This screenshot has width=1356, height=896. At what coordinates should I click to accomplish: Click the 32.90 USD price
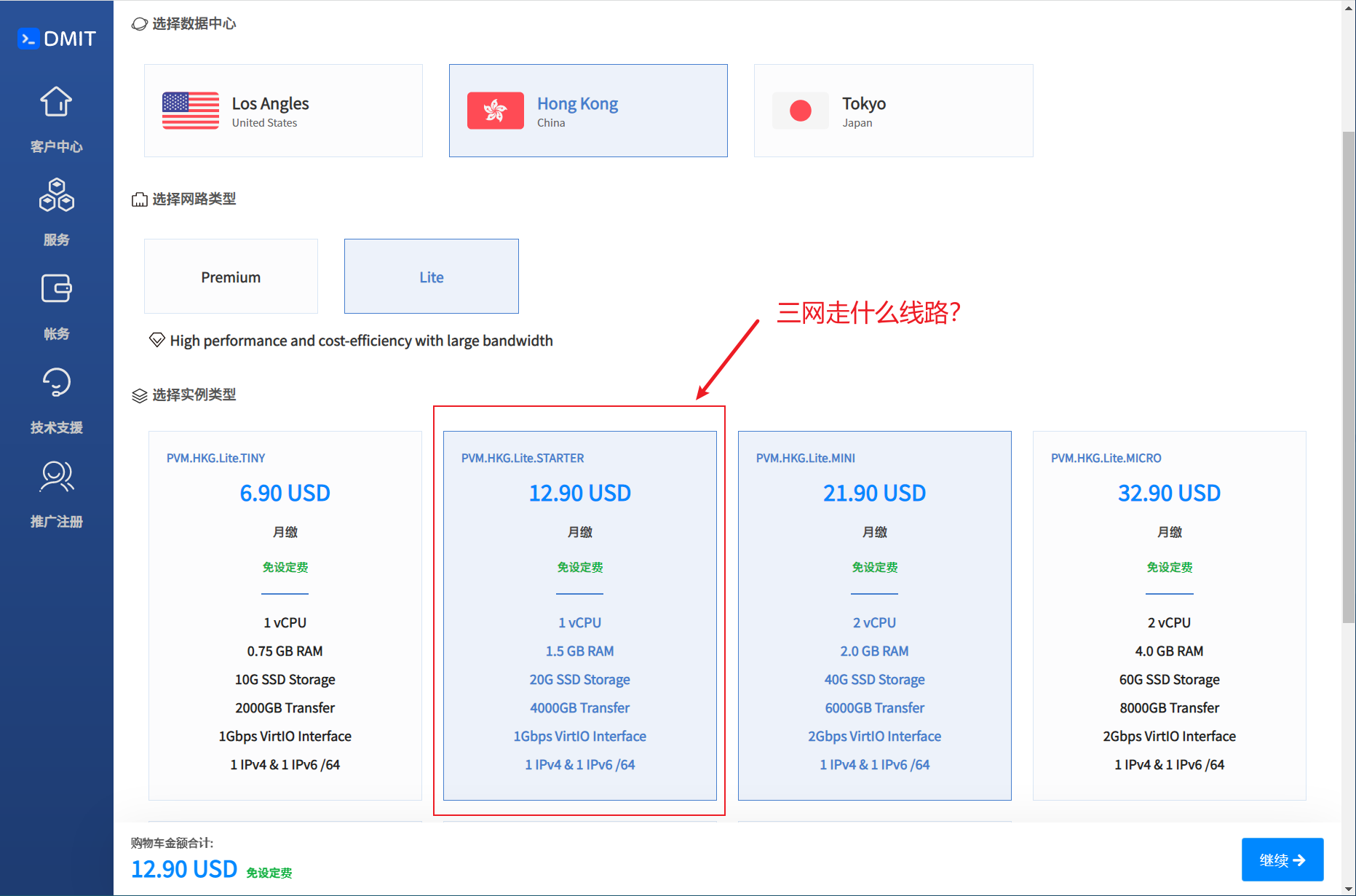pos(1170,493)
